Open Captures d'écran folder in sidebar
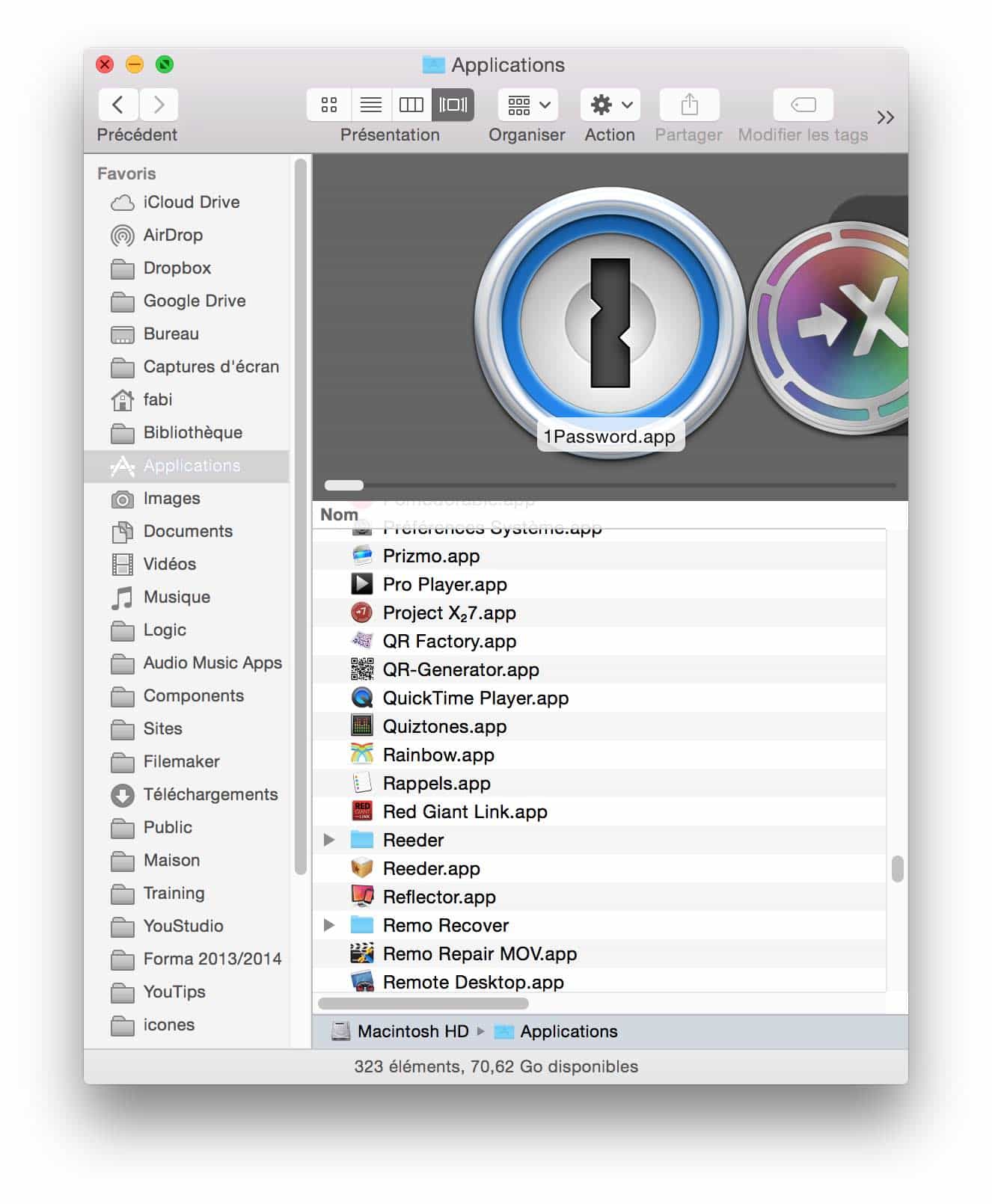The height and width of the screenshot is (1204, 992). tap(187, 366)
